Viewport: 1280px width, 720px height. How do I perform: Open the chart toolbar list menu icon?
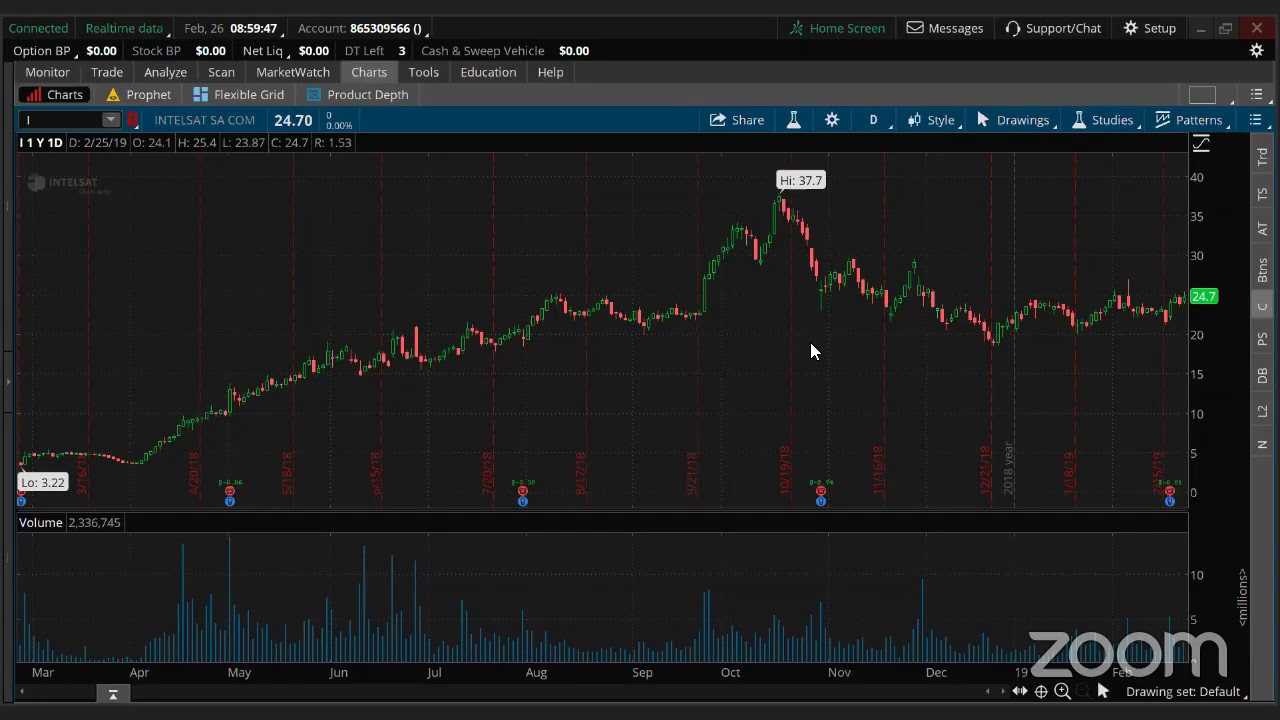(1255, 120)
